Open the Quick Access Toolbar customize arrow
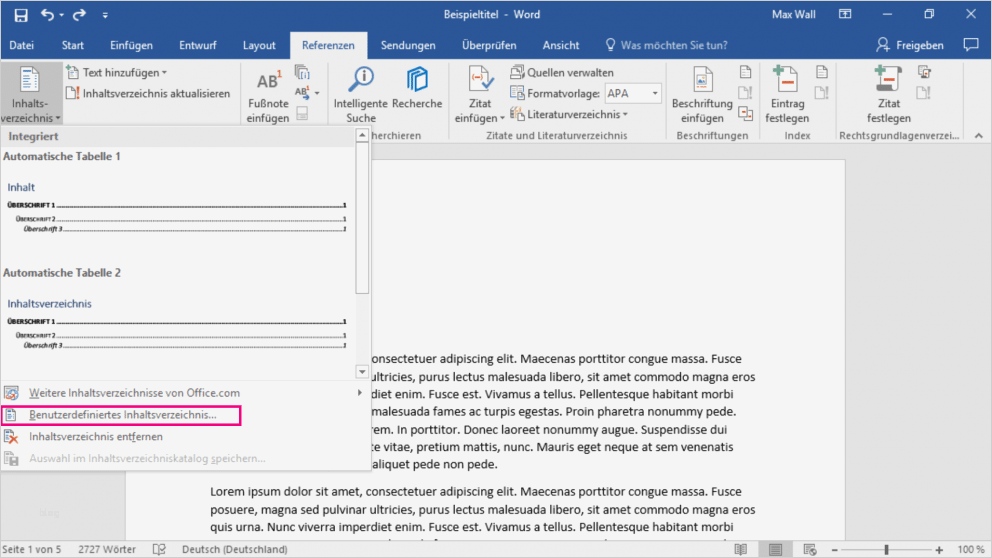 pyautogui.click(x=105, y=15)
